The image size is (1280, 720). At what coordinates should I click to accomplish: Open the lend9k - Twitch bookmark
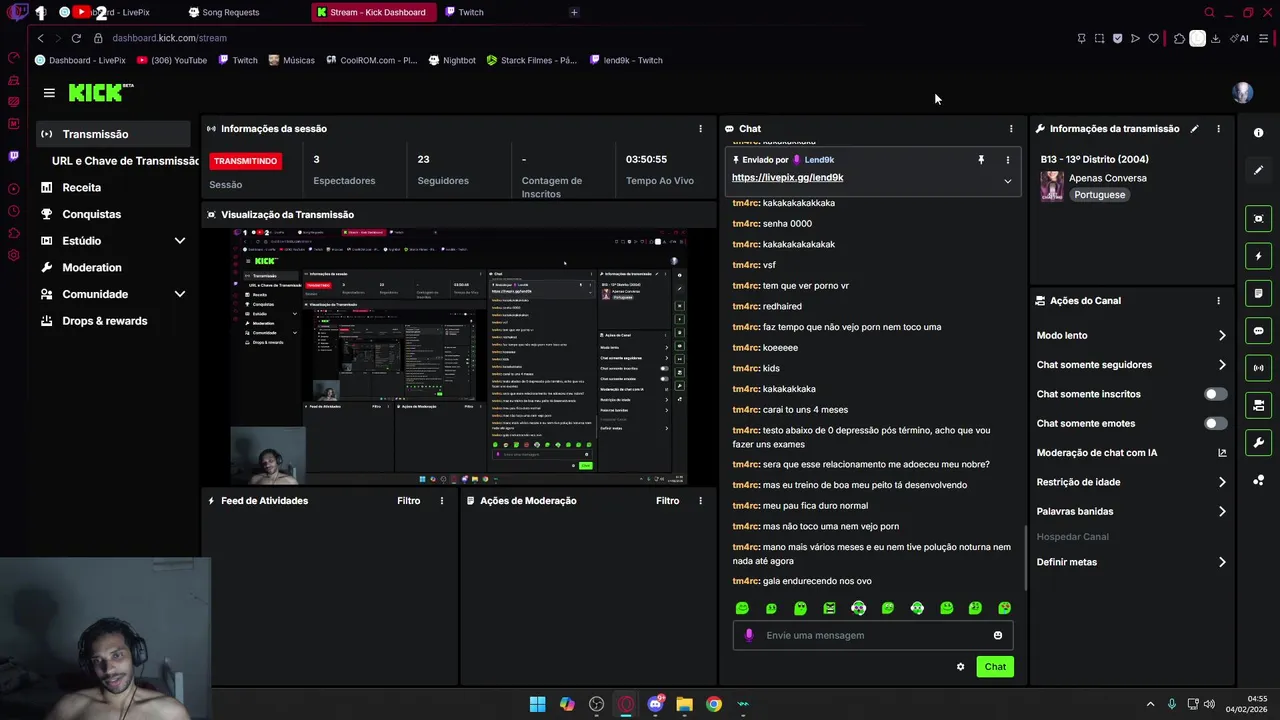pyautogui.click(x=626, y=60)
